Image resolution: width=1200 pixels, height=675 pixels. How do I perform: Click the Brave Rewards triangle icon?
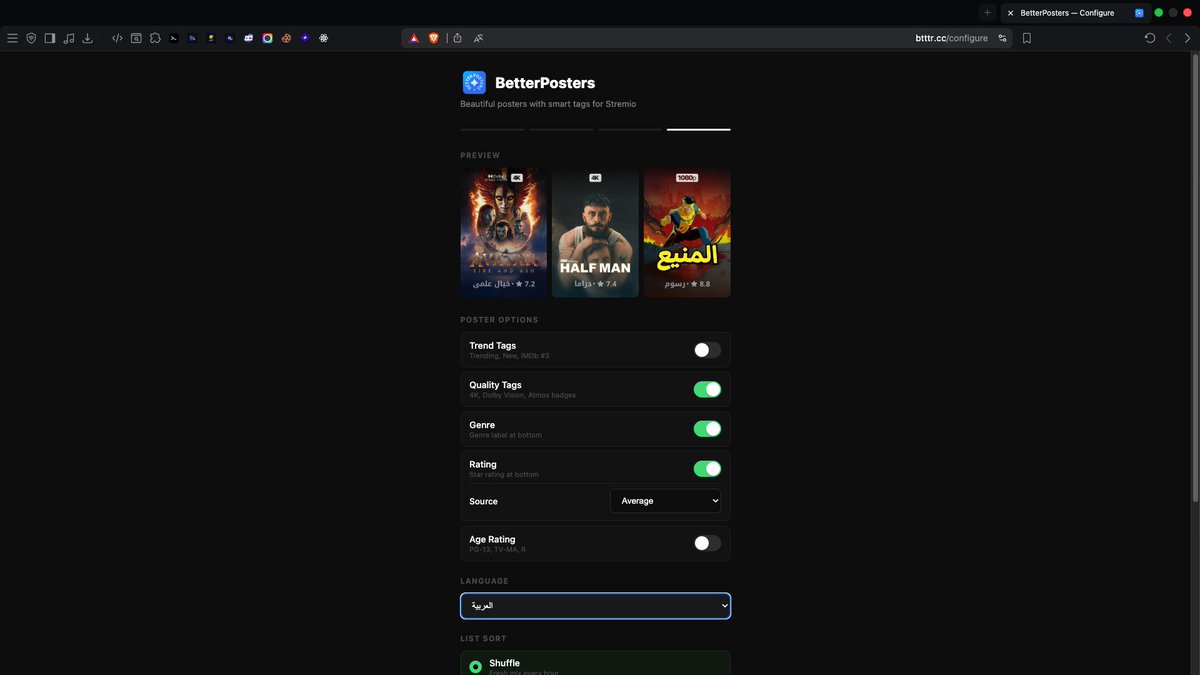point(414,38)
